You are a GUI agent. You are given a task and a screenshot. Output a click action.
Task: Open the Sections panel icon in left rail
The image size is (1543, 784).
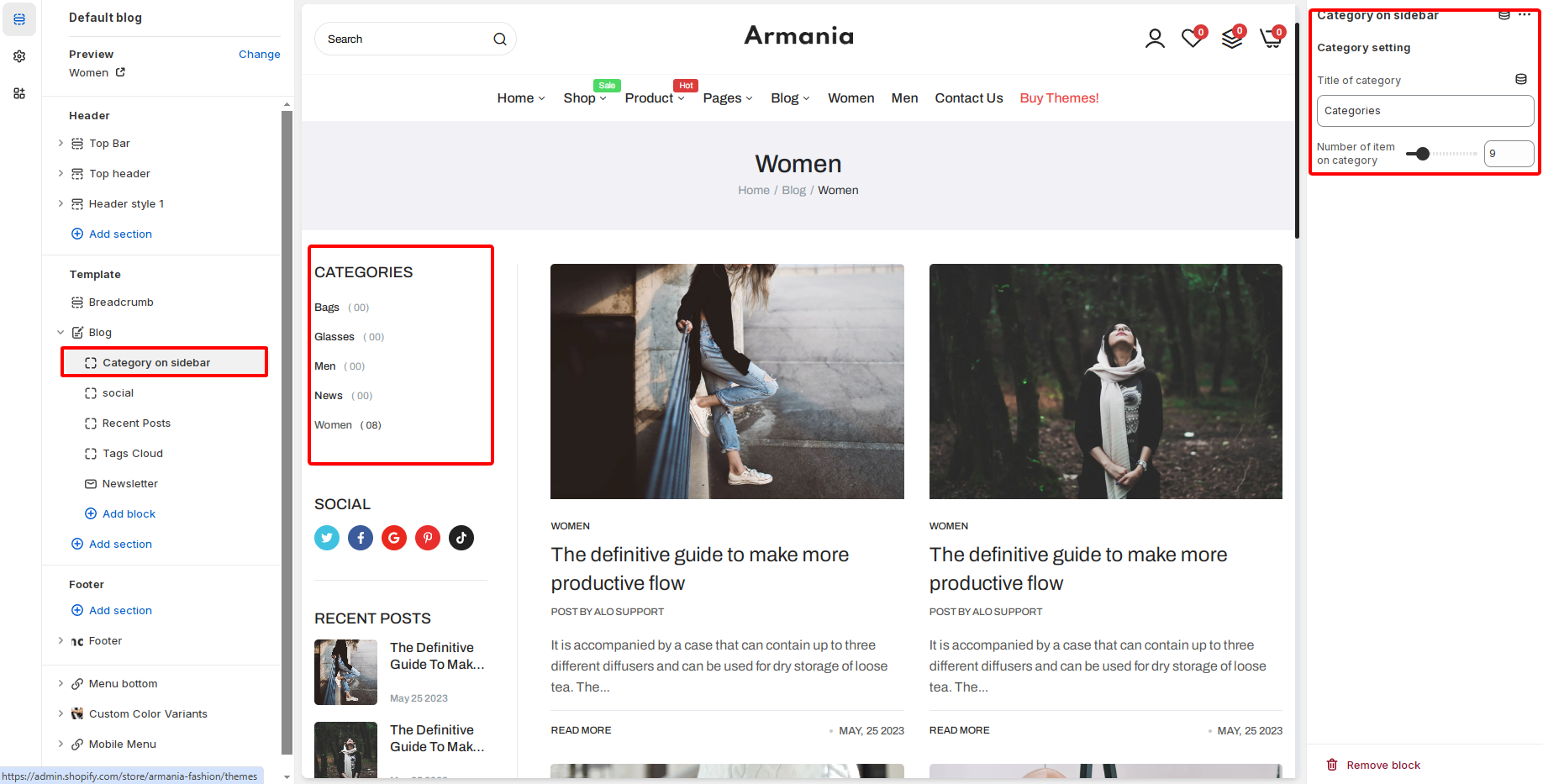(x=19, y=19)
